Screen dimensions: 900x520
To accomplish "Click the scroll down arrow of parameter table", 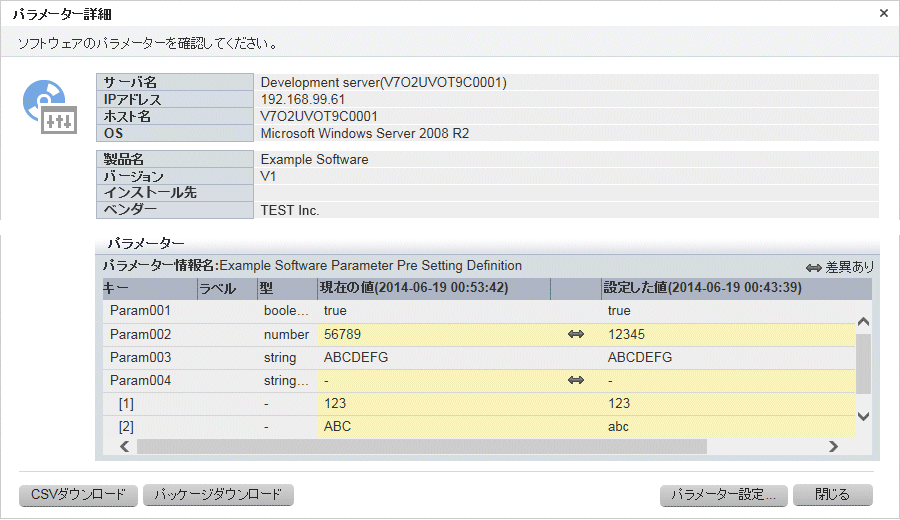I will point(863,417).
